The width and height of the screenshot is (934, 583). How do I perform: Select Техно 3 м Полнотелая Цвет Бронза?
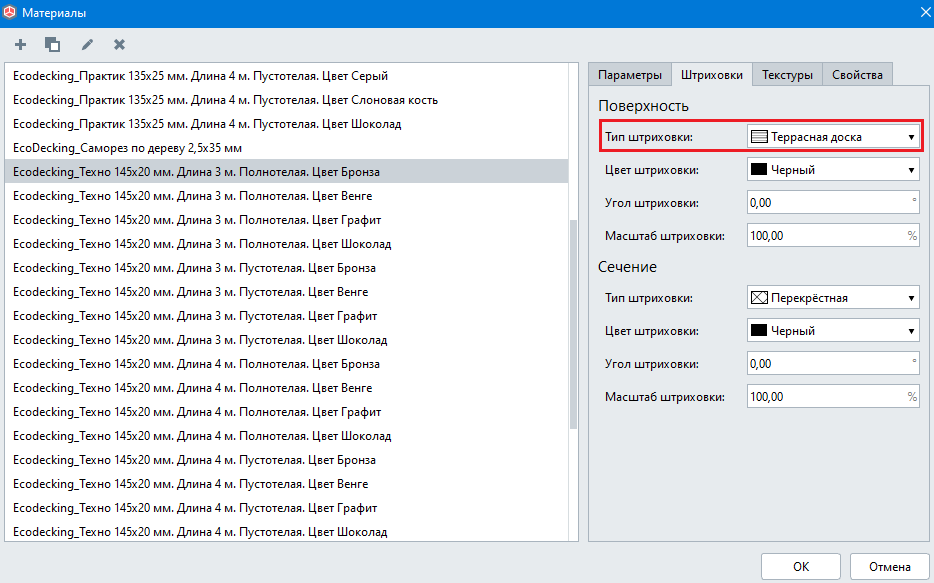click(x=287, y=172)
